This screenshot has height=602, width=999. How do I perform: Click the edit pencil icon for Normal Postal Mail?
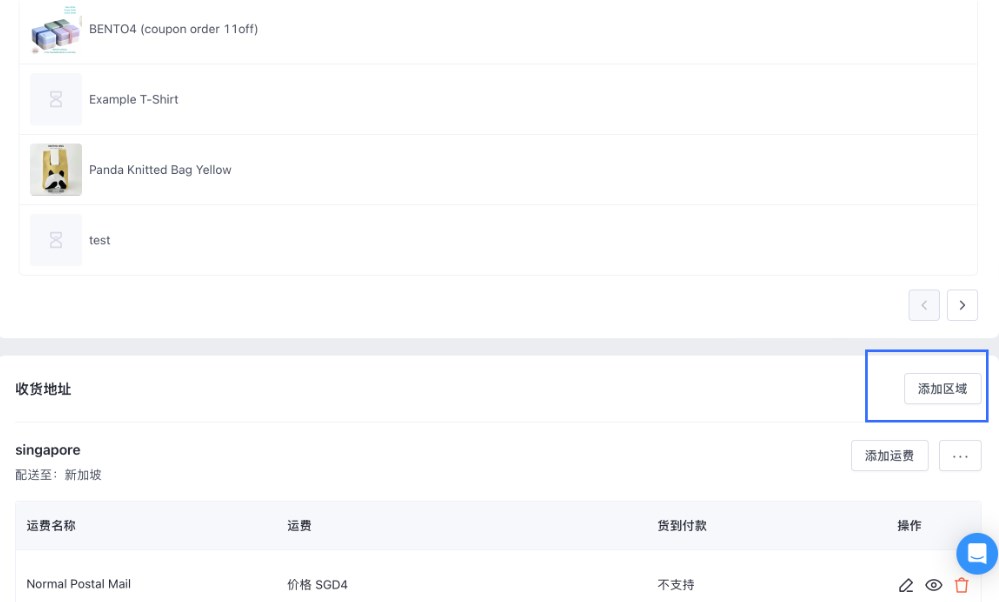click(905, 585)
